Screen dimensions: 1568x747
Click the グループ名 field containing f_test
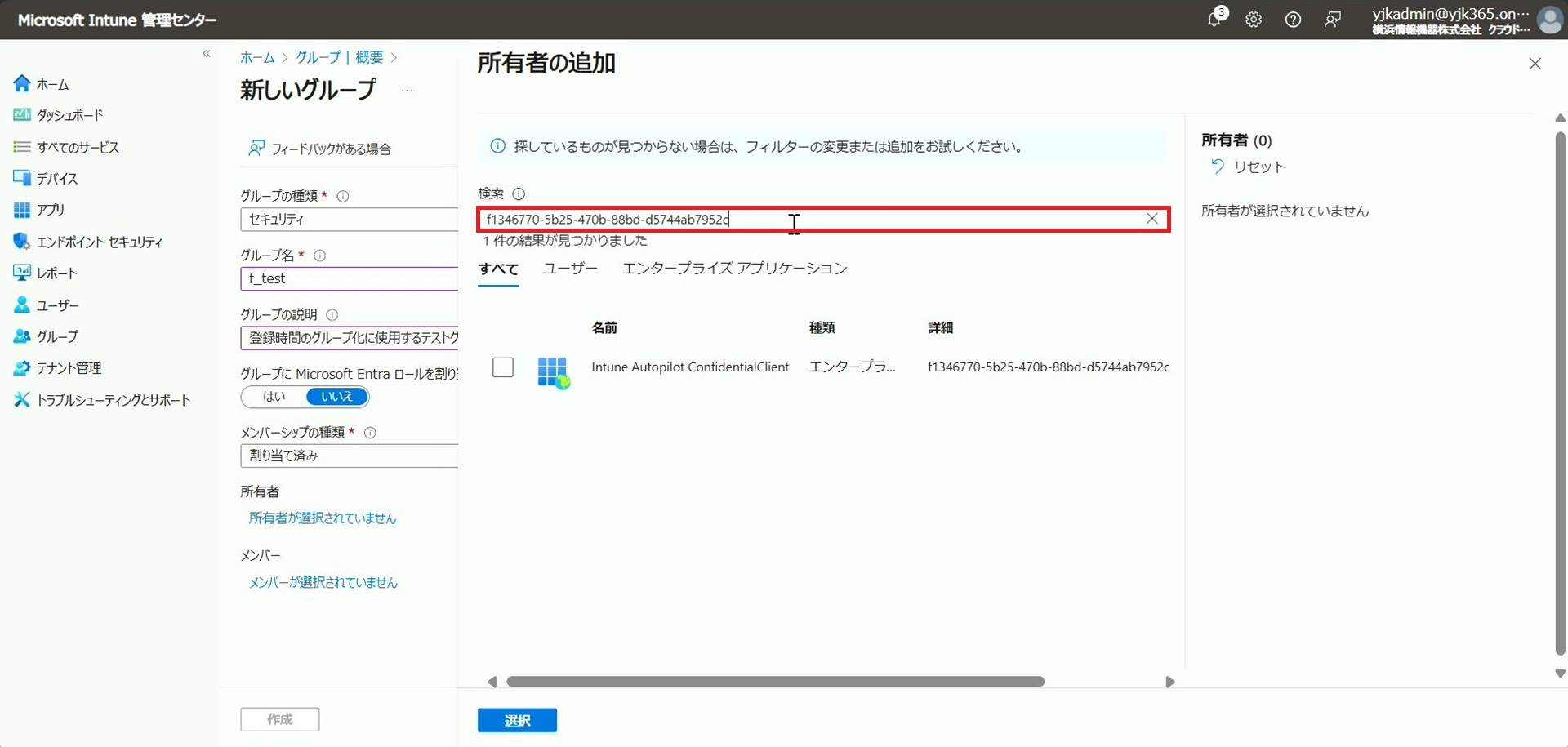350,278
